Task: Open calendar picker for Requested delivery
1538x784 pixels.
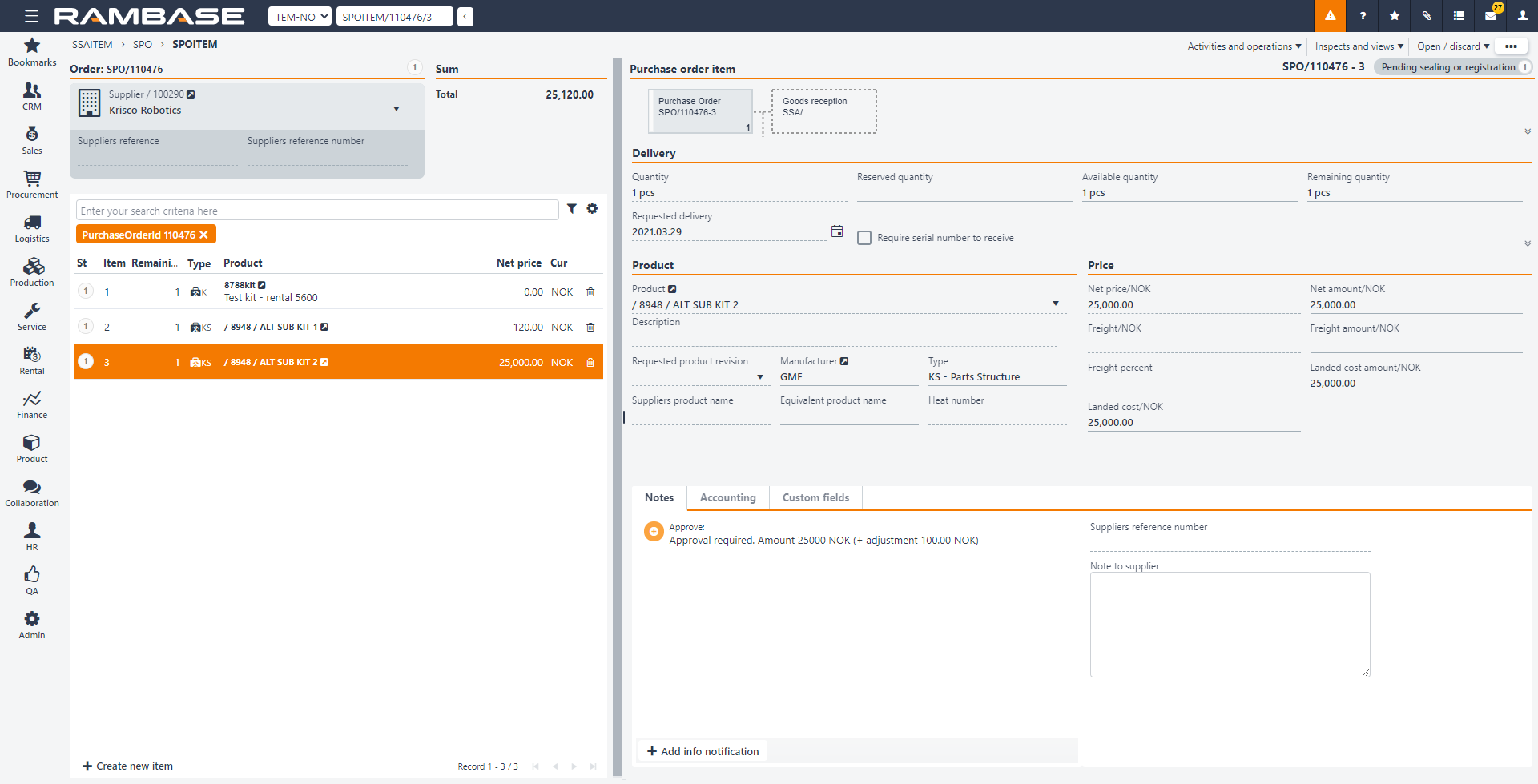Action: (837, 231)
